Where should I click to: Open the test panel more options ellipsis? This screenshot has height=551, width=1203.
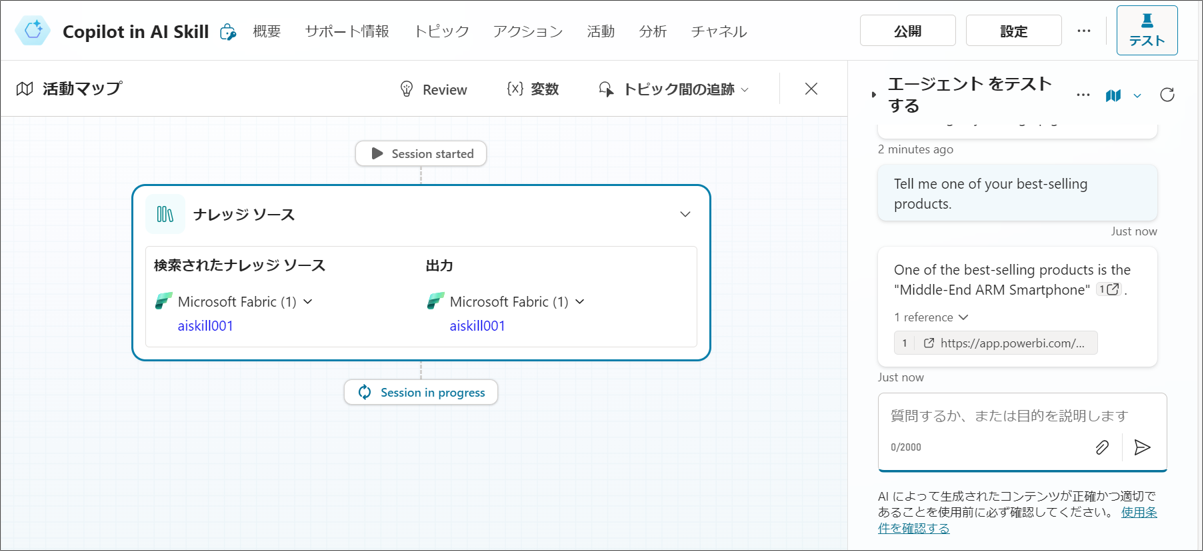(1083, 95)
